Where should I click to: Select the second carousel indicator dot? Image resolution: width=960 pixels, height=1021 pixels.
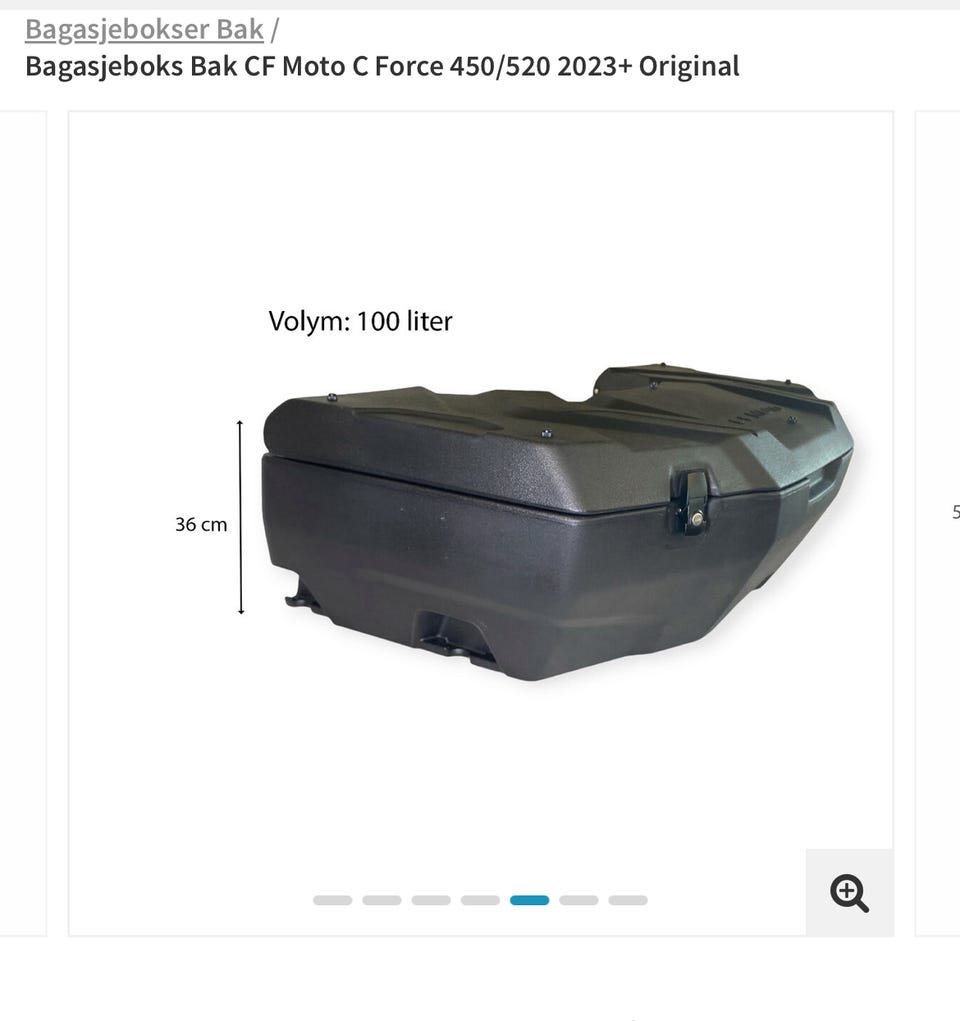(x=382, y=900)
